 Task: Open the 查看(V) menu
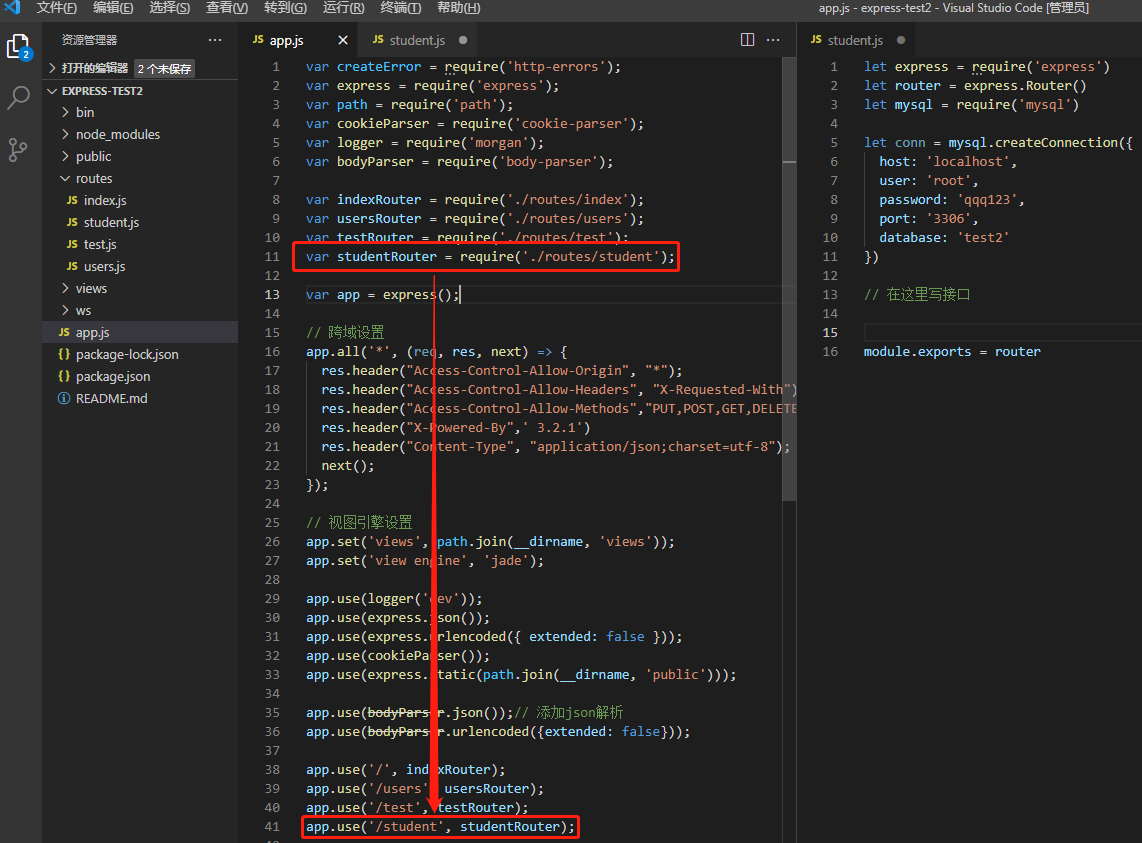[227, 8]
